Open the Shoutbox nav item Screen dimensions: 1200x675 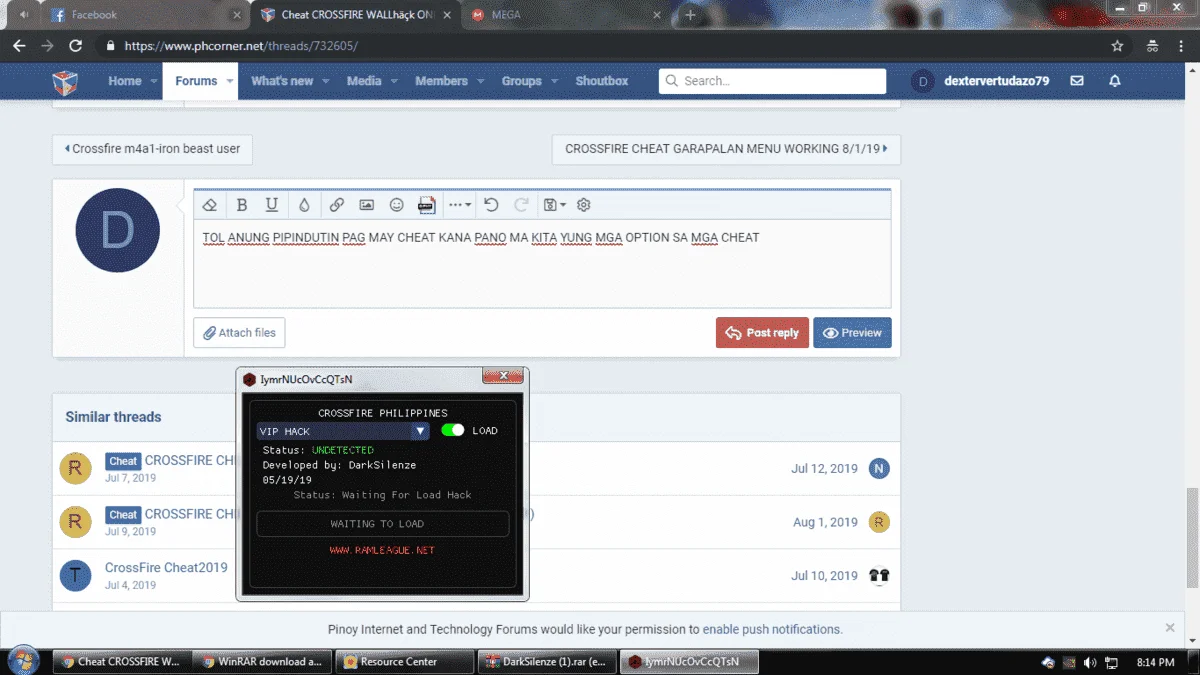click(602, 81)
